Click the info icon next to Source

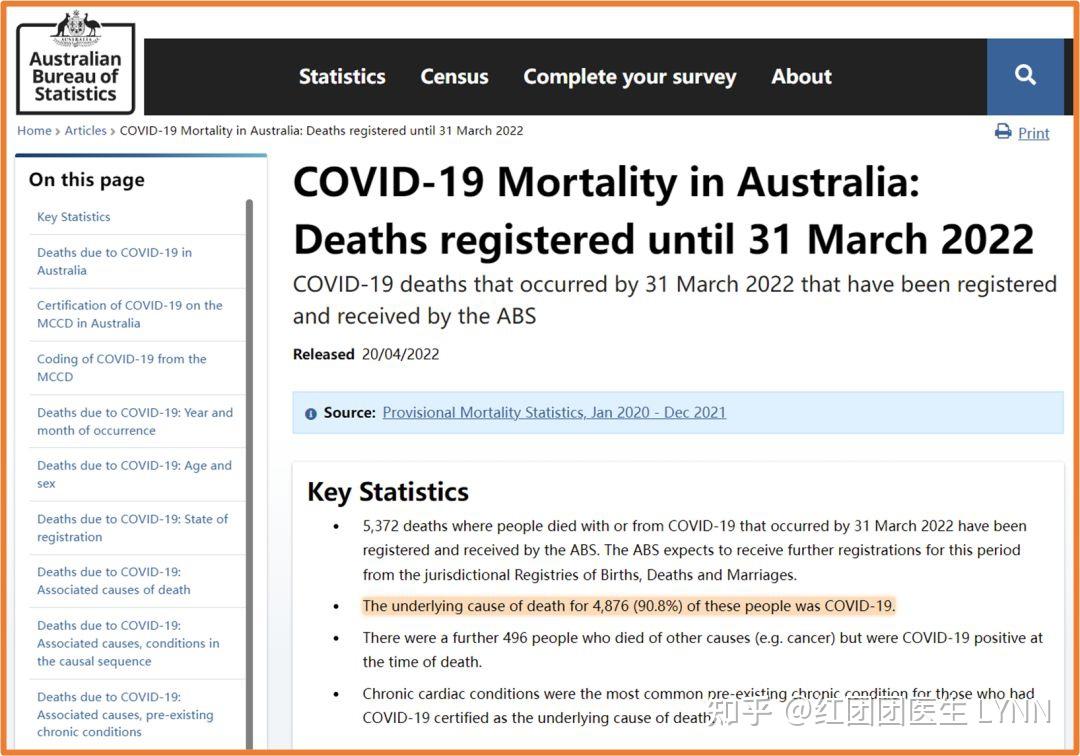(311, 414)
